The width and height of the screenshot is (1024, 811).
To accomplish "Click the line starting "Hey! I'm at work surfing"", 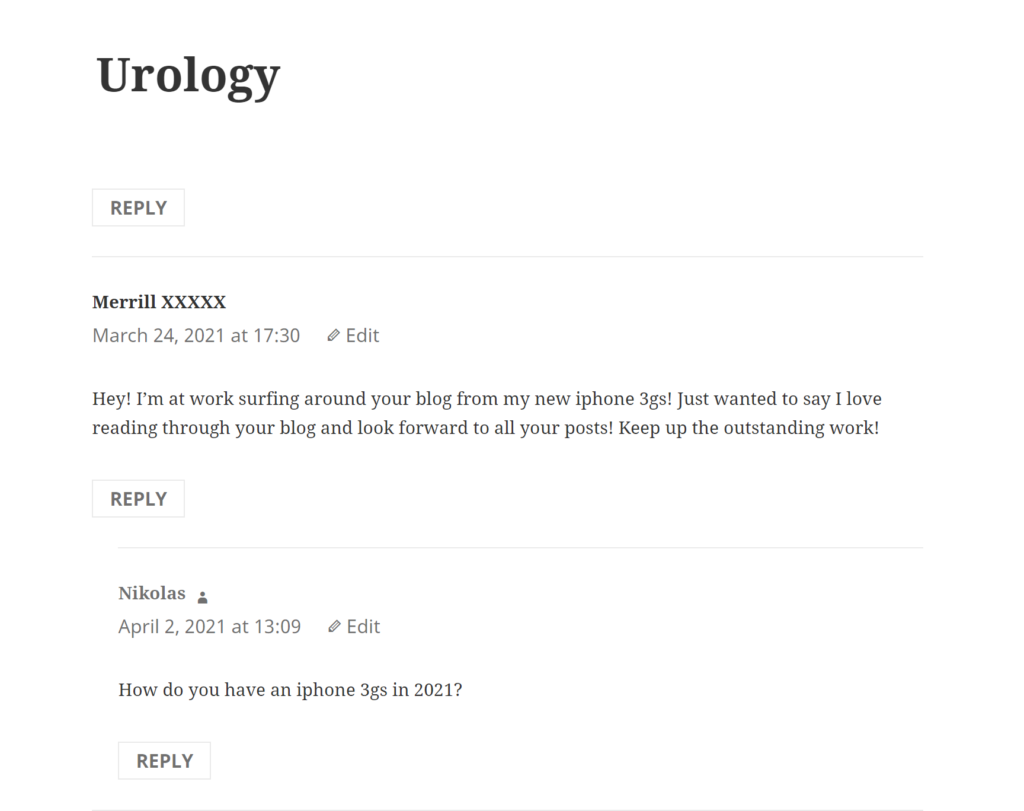I will 487,399.
